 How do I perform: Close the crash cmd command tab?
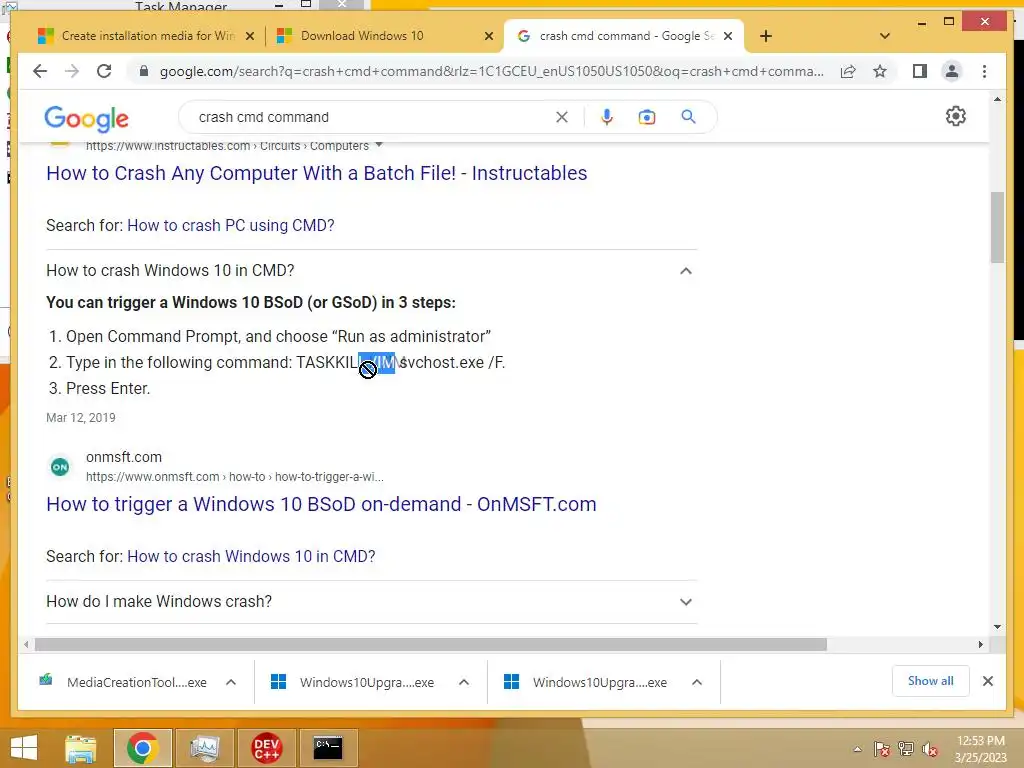(728, 36)
